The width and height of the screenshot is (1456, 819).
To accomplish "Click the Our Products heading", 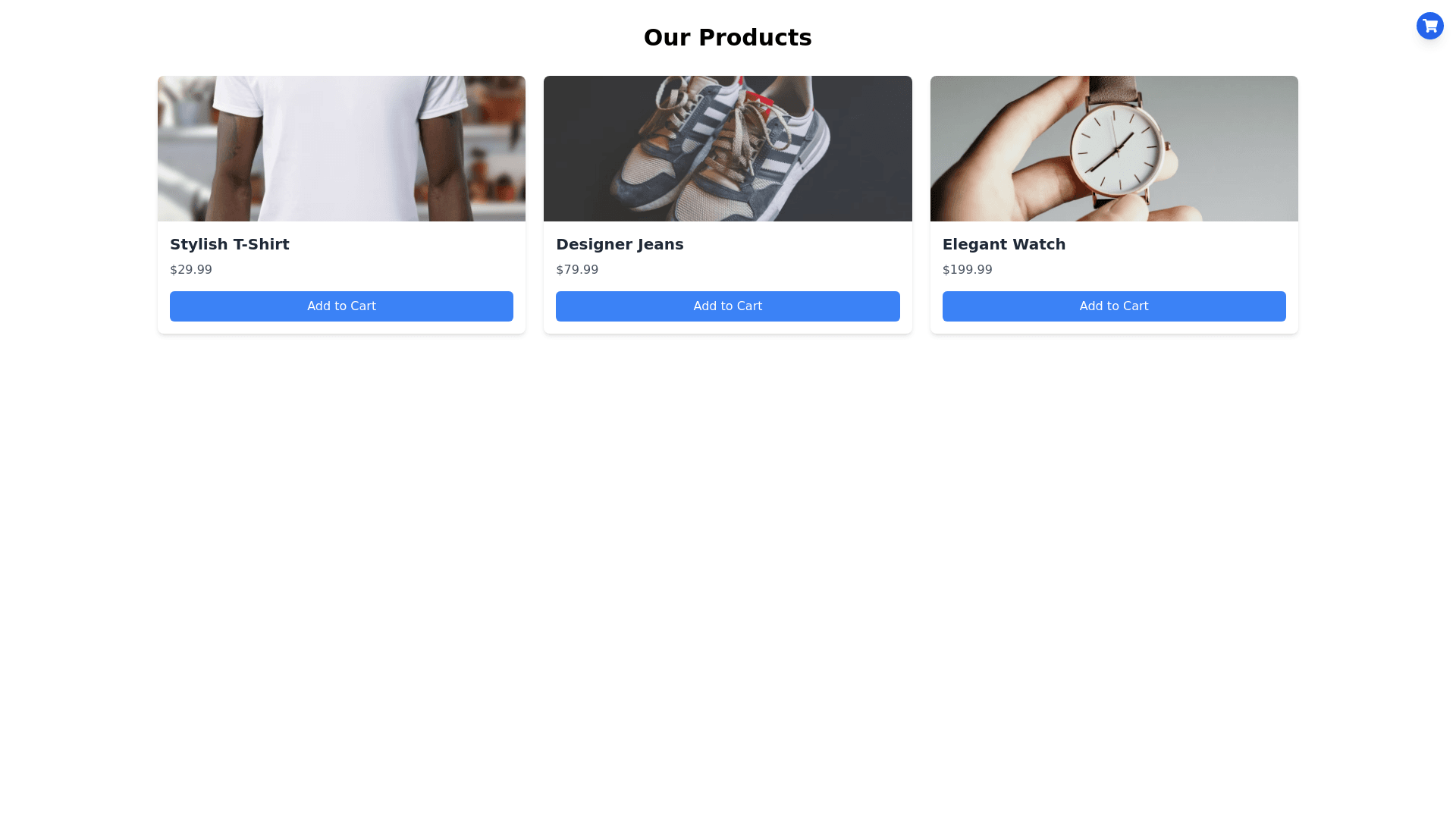I will coord(727,37).
